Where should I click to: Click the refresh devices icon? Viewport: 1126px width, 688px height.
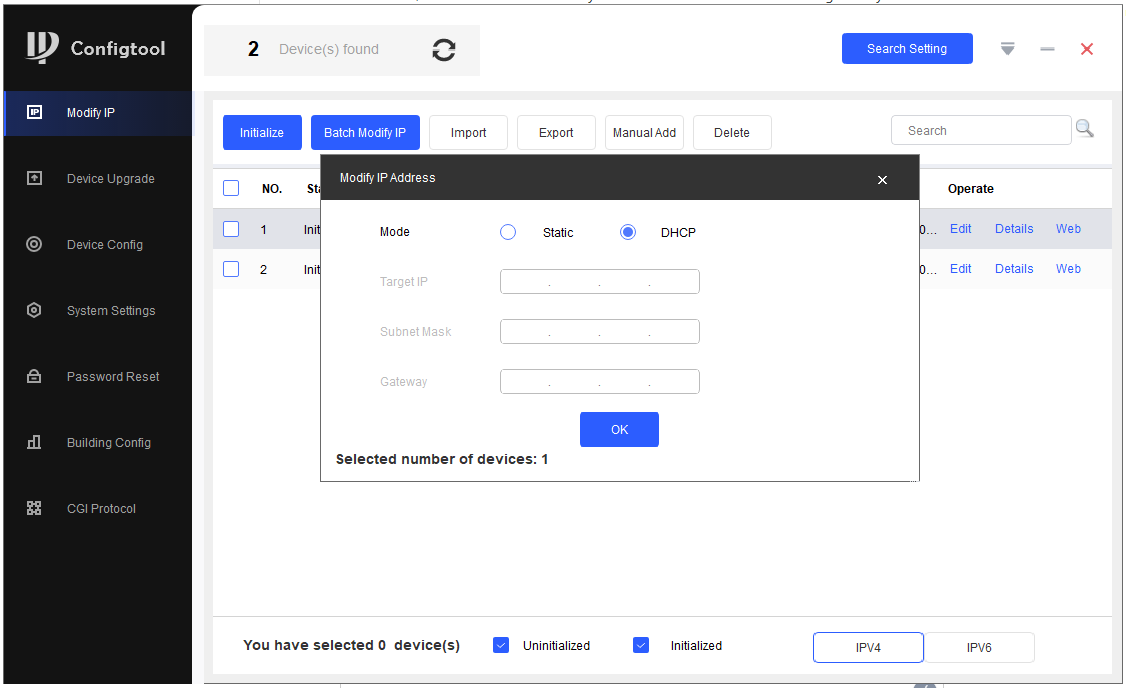point(444,50)
